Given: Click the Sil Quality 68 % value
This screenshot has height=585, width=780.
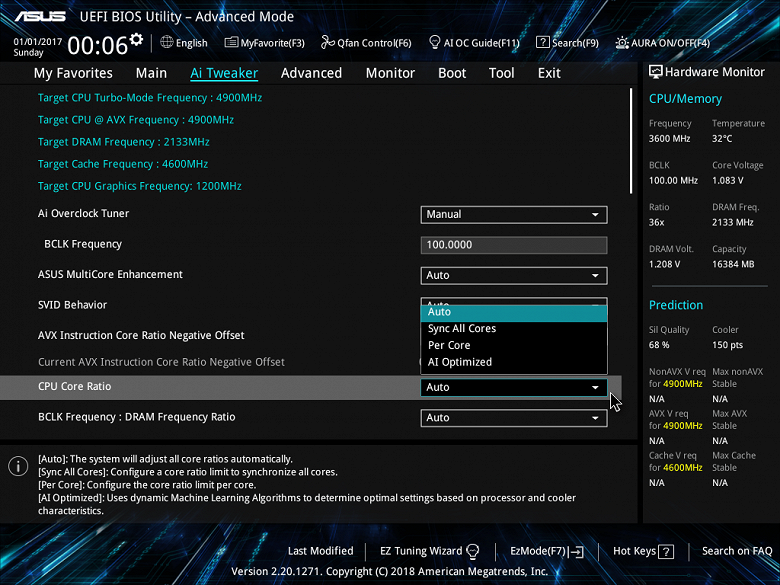Looking at the screenshot, I should point(659,345).
